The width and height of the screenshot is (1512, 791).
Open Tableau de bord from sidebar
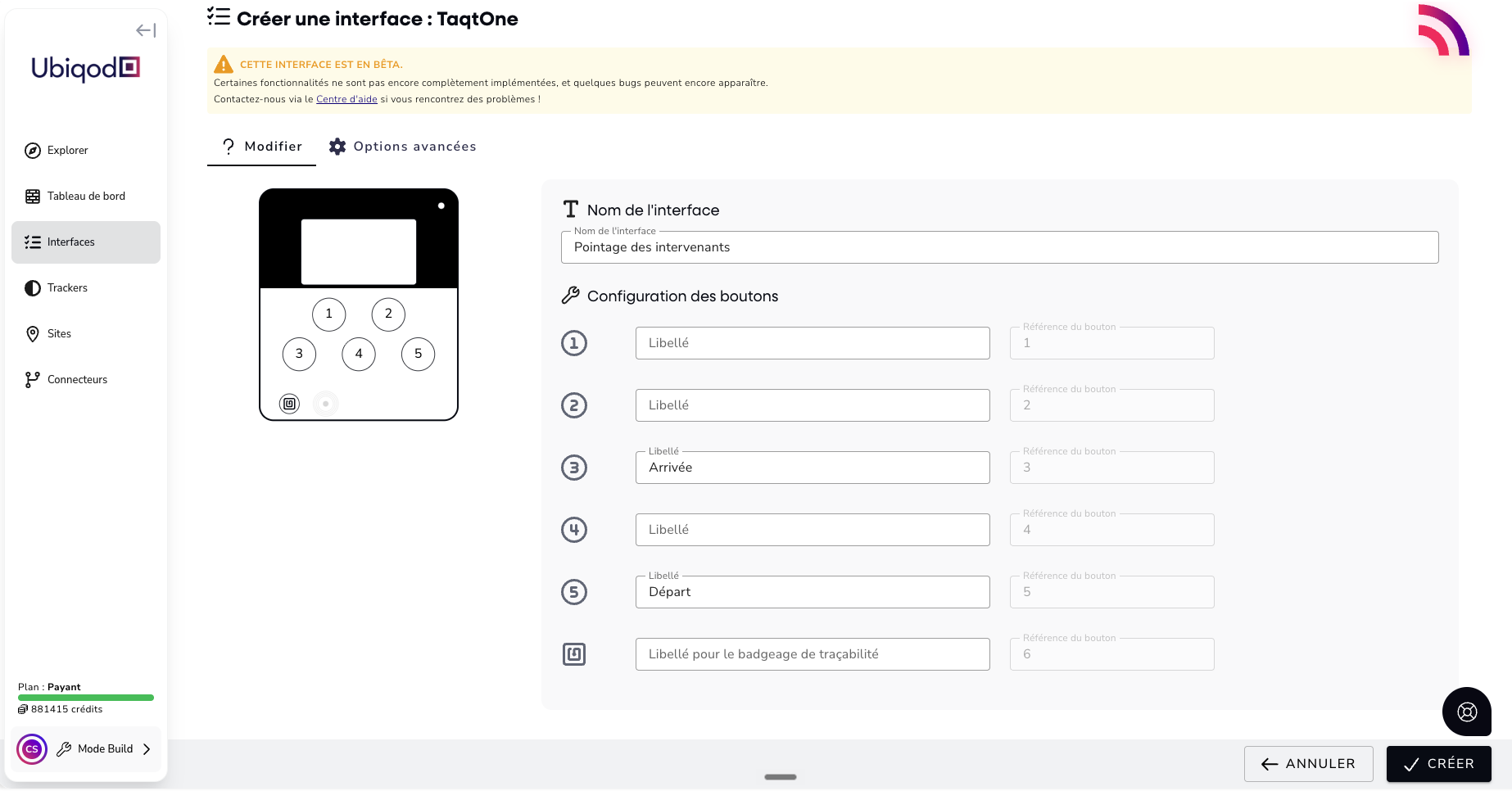tap(86, 197)
